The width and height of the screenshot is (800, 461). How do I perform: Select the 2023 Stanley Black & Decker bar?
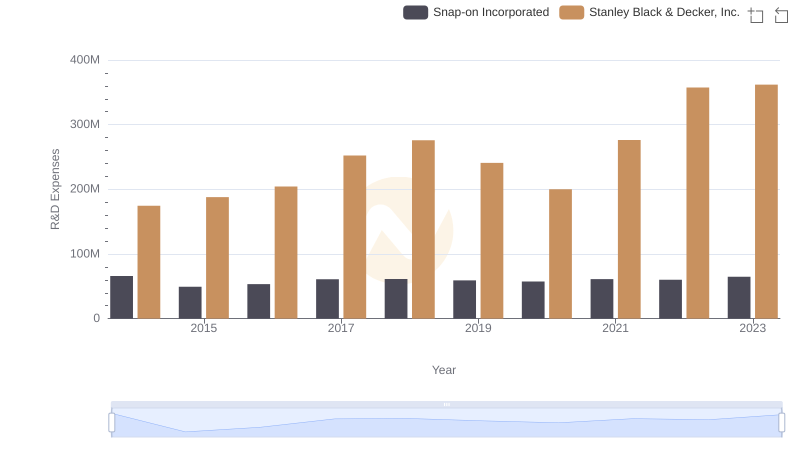point(766,201)
